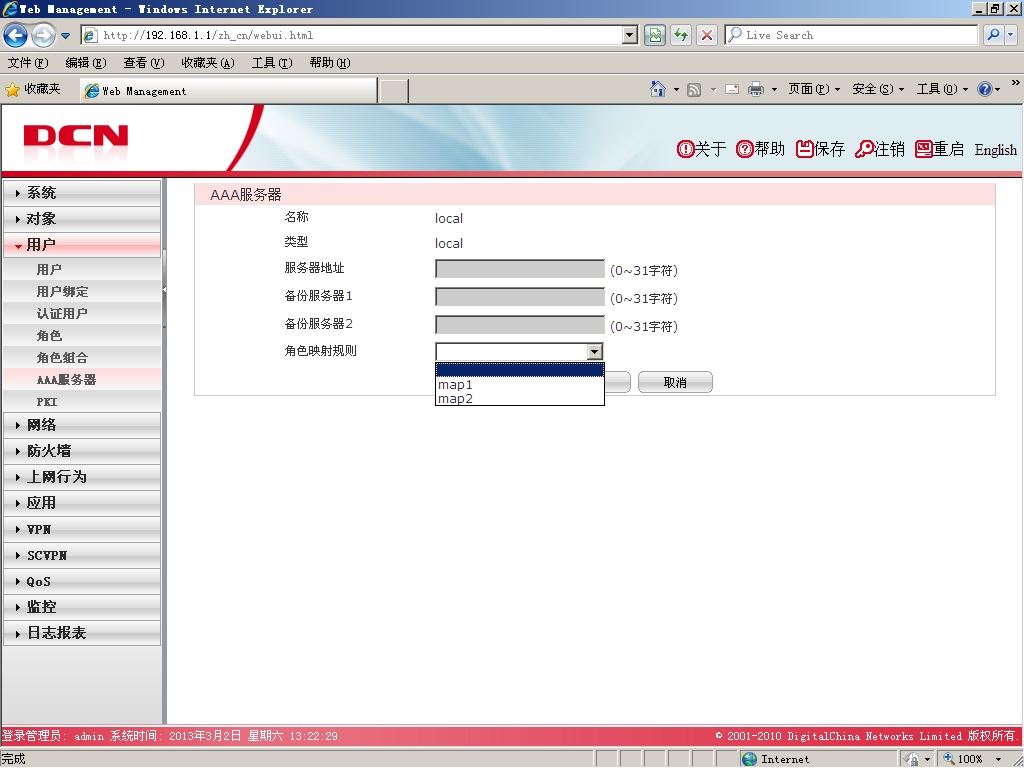Expand the VPN sidebar section
Viewport: 1024px width, 768px height.
(x=82, y=529)
